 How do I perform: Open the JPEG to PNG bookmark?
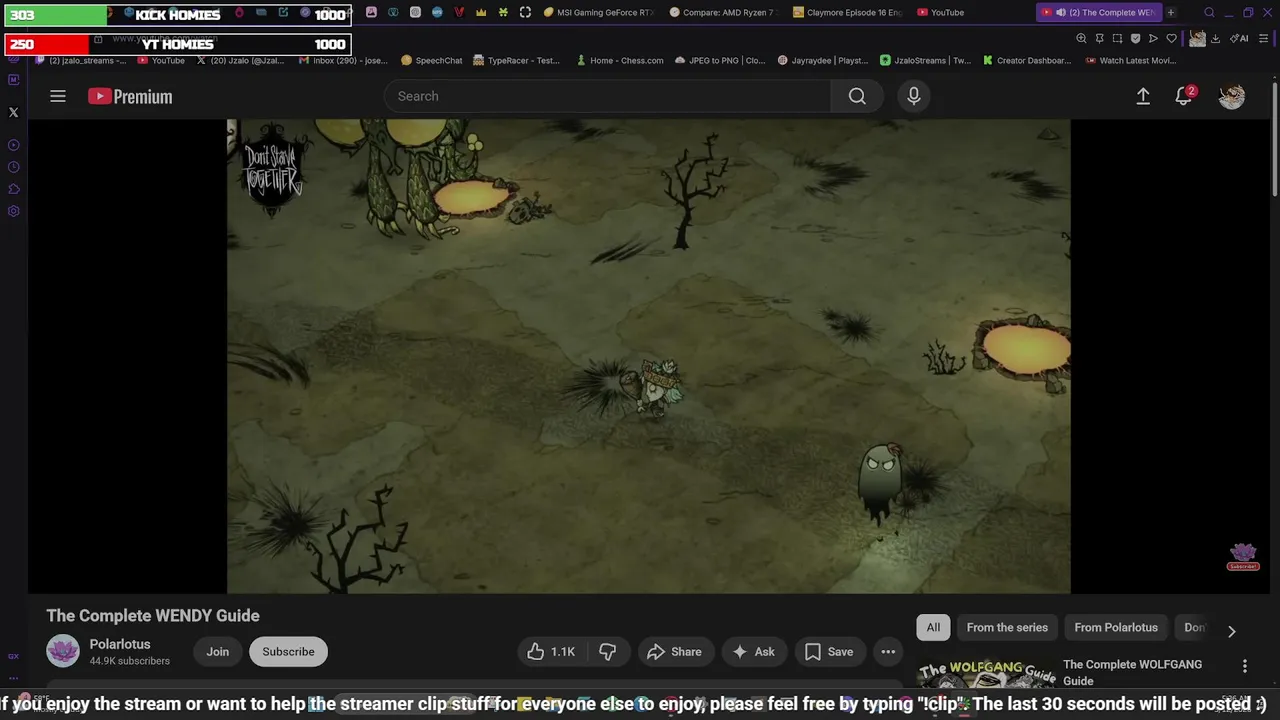pos(720,60)
